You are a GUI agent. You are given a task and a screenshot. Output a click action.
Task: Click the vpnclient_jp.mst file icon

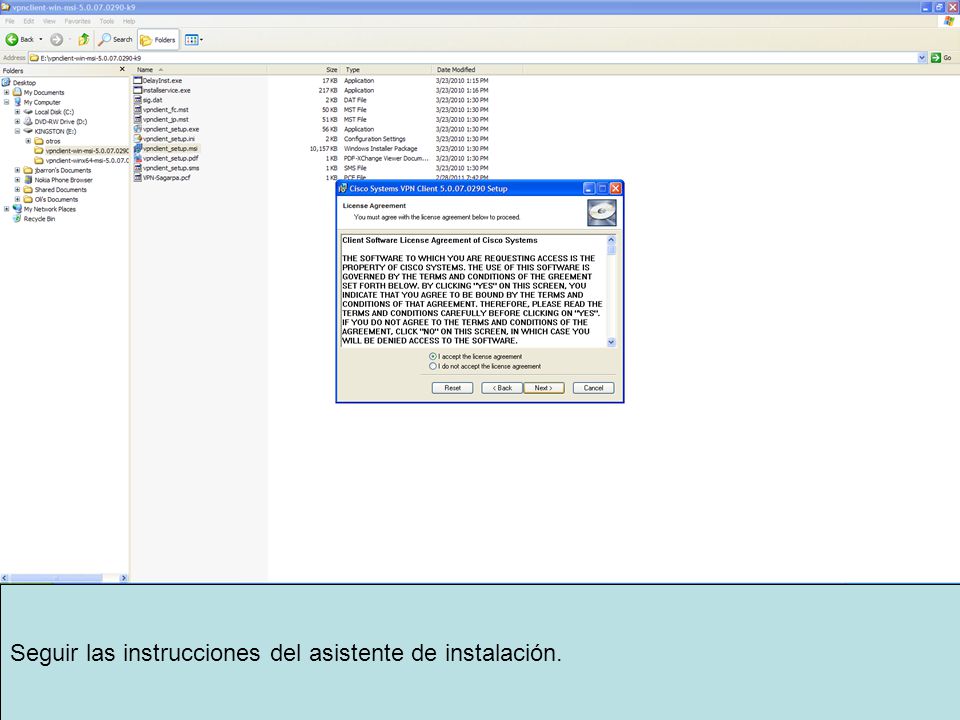pos(138,119)
